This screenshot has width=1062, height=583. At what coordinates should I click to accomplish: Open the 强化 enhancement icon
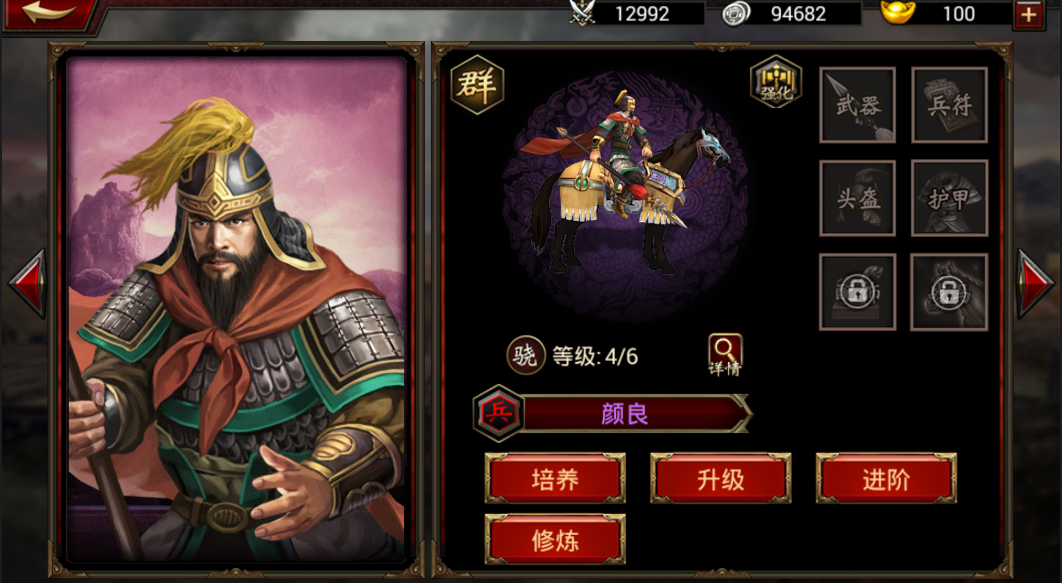point(776,82)
